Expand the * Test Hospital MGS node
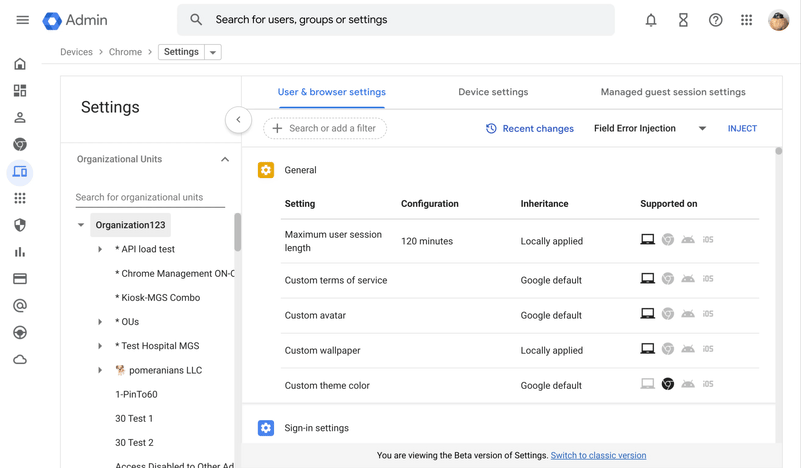The image size is (801, 468). (100, 346)
